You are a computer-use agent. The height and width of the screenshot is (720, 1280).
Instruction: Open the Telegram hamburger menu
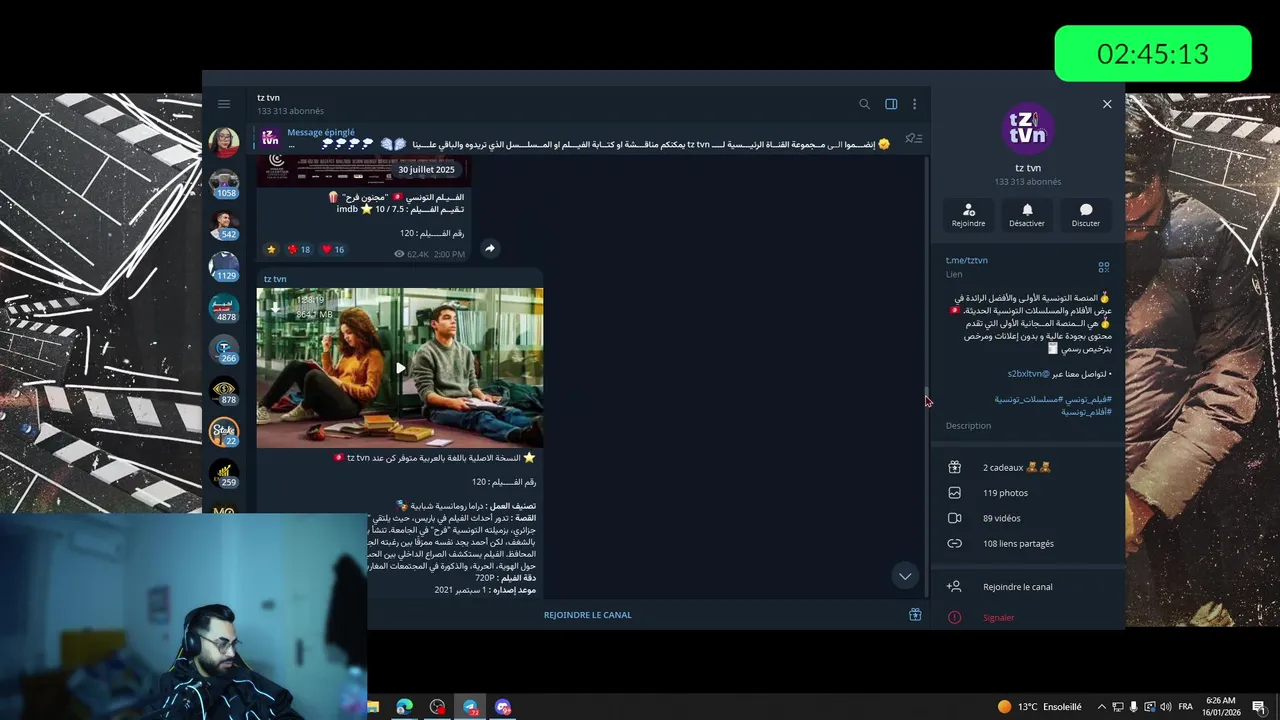click(x=224, y=104)
